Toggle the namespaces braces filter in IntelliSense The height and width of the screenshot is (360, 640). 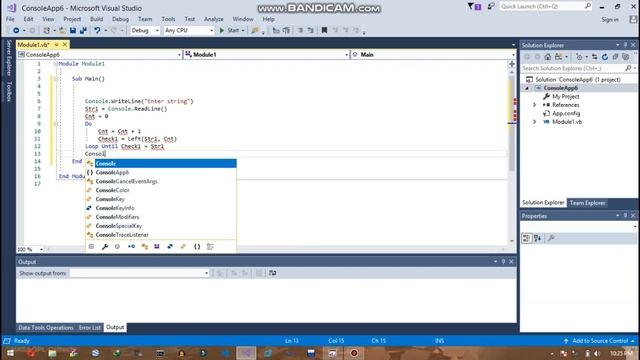[197, 247]
